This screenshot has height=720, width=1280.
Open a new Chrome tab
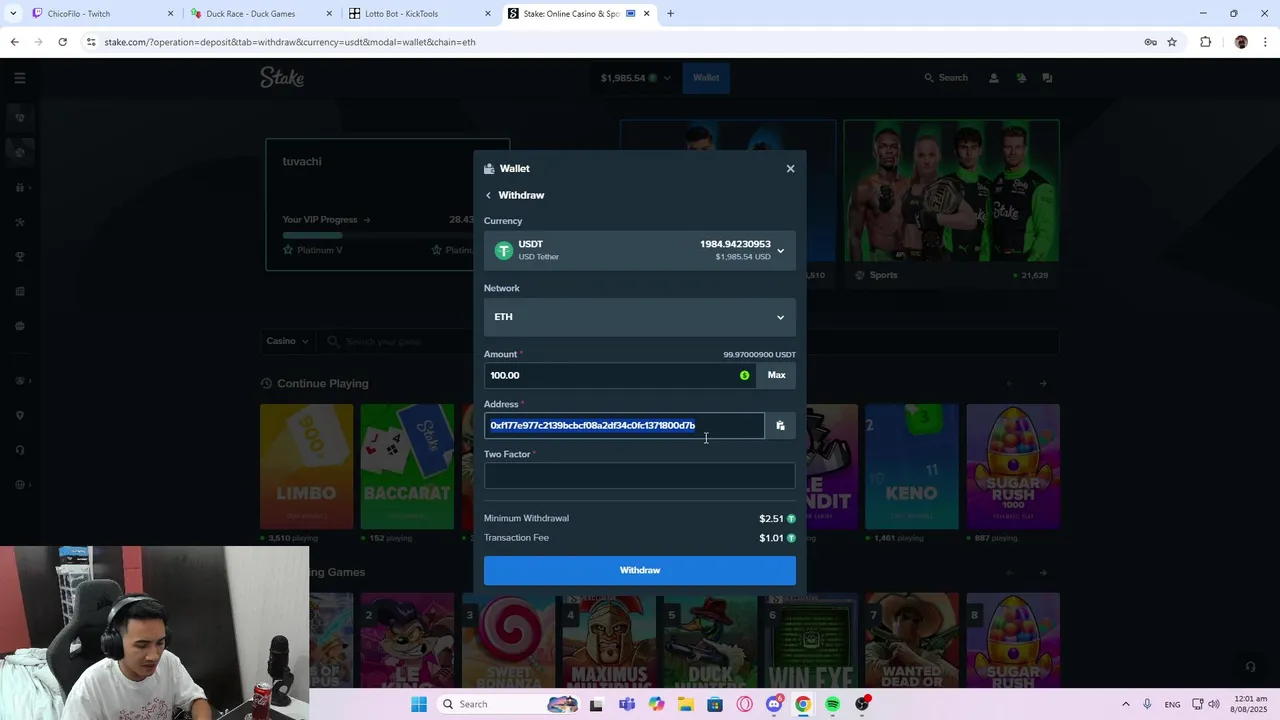coord(670,14)
